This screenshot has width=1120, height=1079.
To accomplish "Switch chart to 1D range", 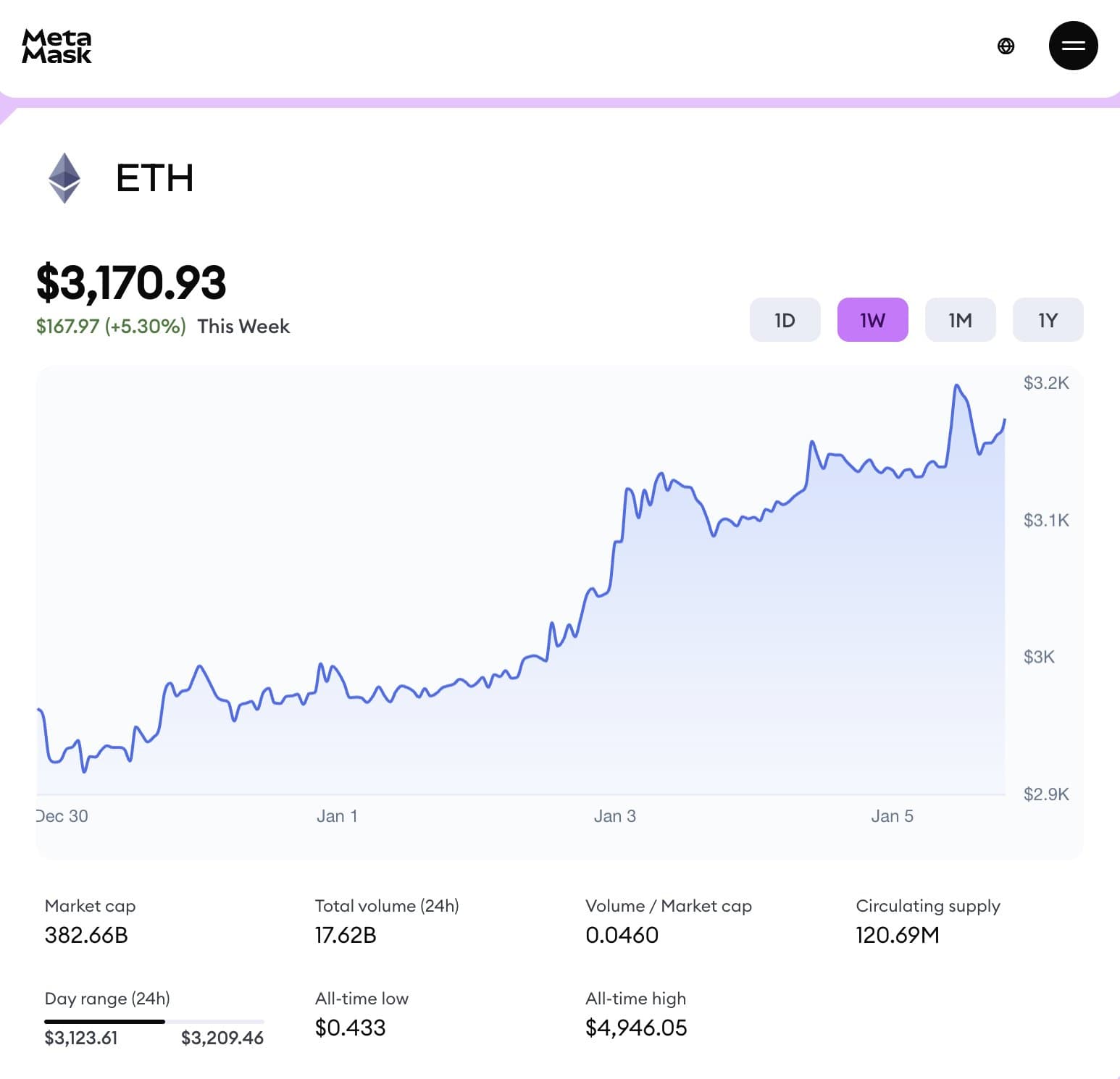I will pos(785,320).
